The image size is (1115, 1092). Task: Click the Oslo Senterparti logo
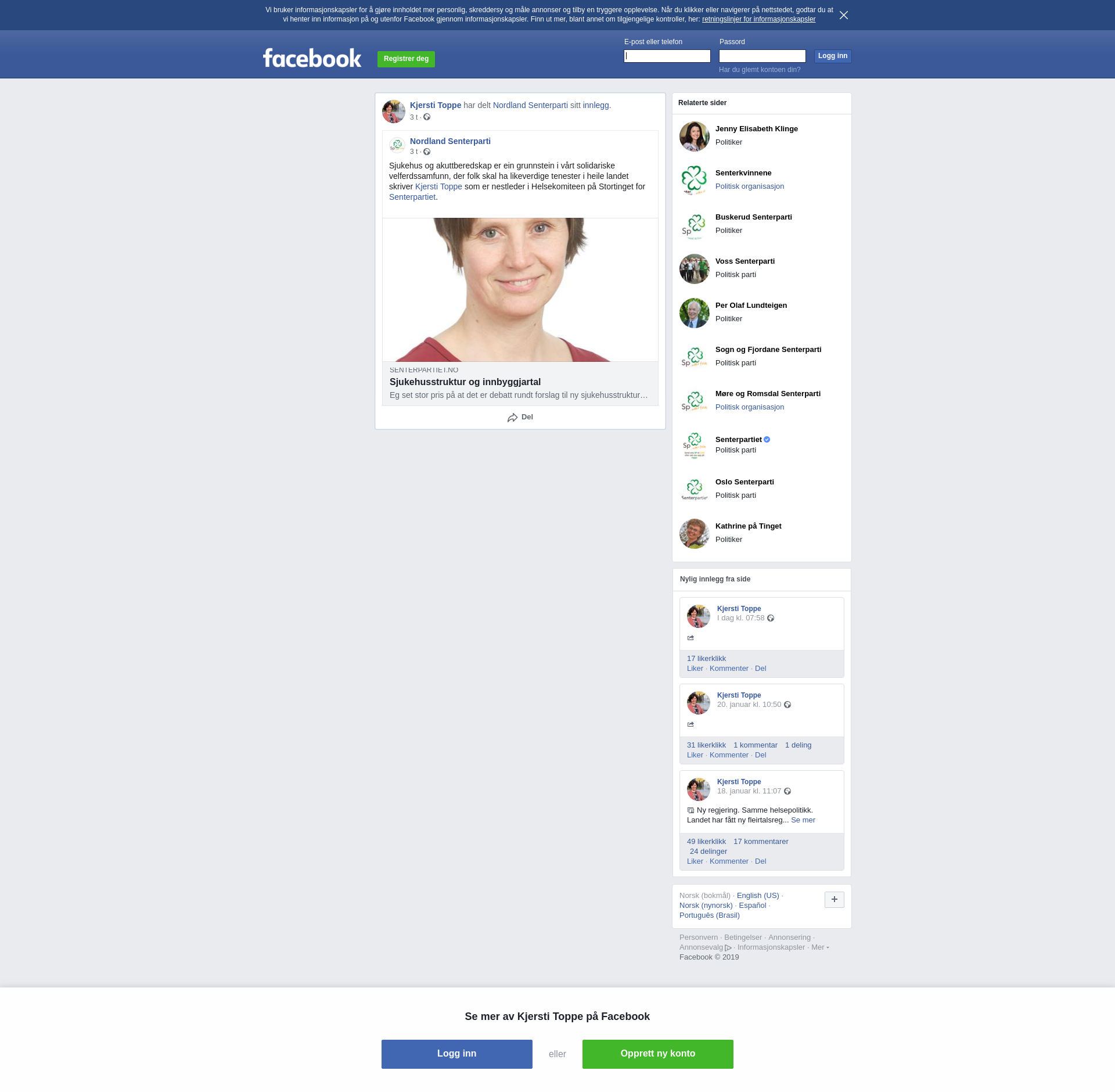coord(695,490)
